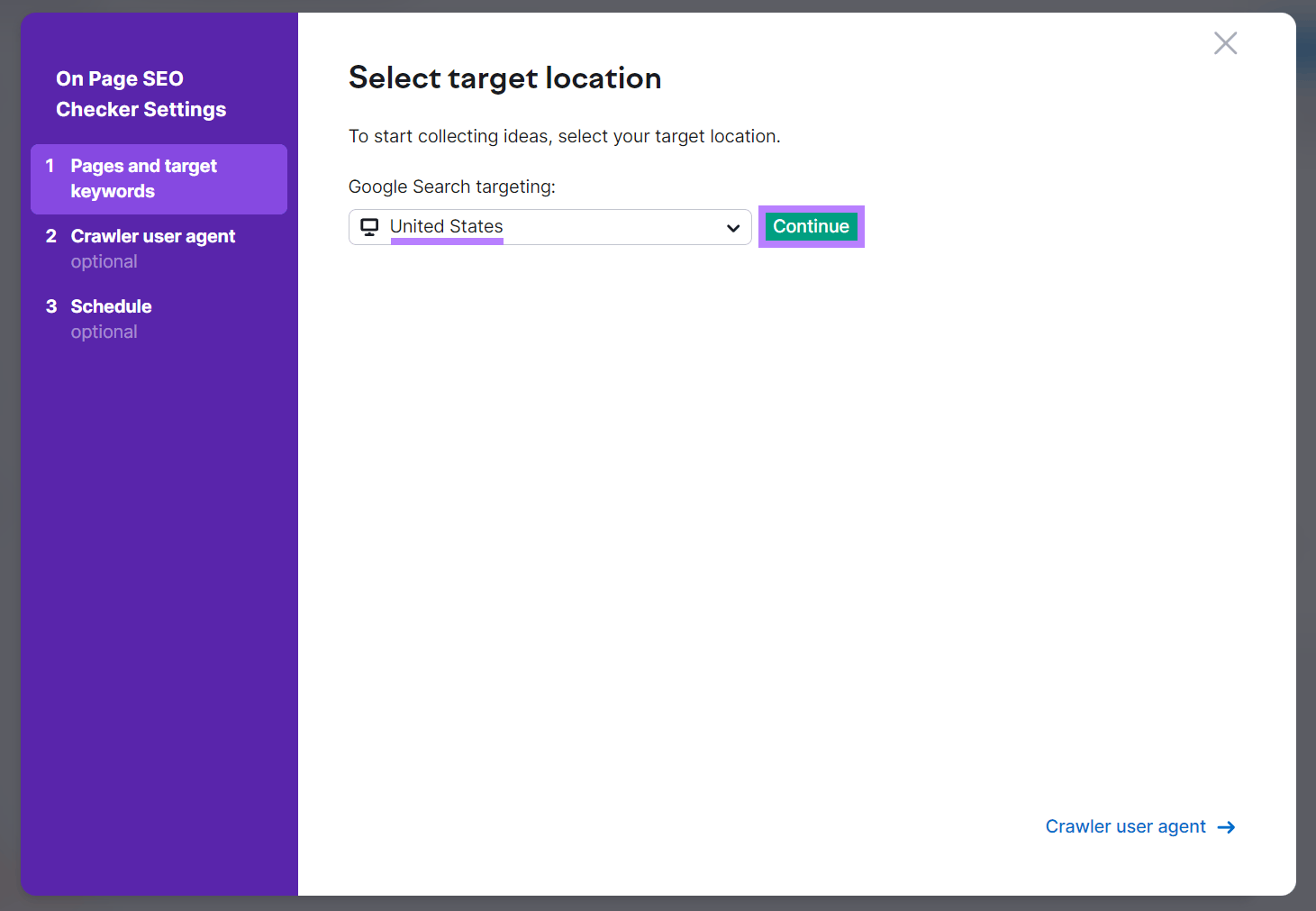Viewport: 1316px width, 911px height.
Task: Click the step 3 number indicator
Action: [x=51, y=306]
